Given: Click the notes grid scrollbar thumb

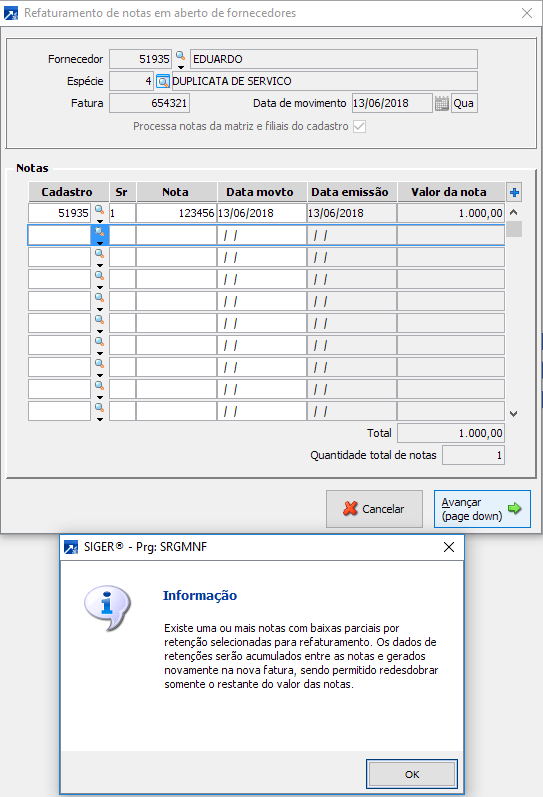Looking at the screenshot, I should pyautogui.click(x=514, y=229).
